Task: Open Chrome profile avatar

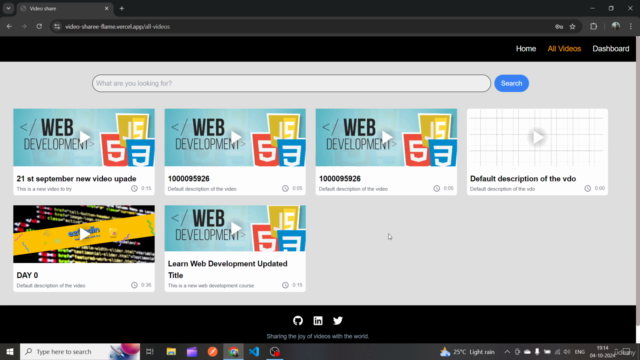Action: pyautogui.click(x=616, y=27)
